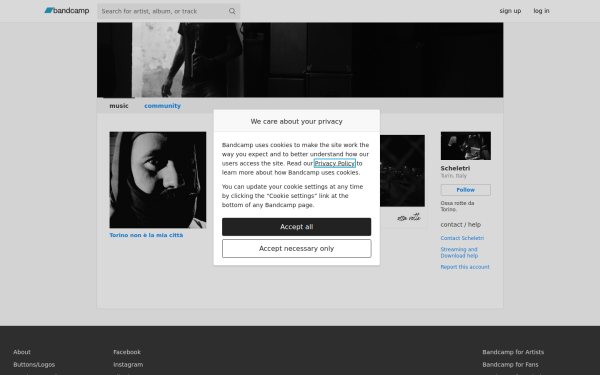Choose Accept necessary only
Viewport: 600px width, 375px height.
pos(297,249)
